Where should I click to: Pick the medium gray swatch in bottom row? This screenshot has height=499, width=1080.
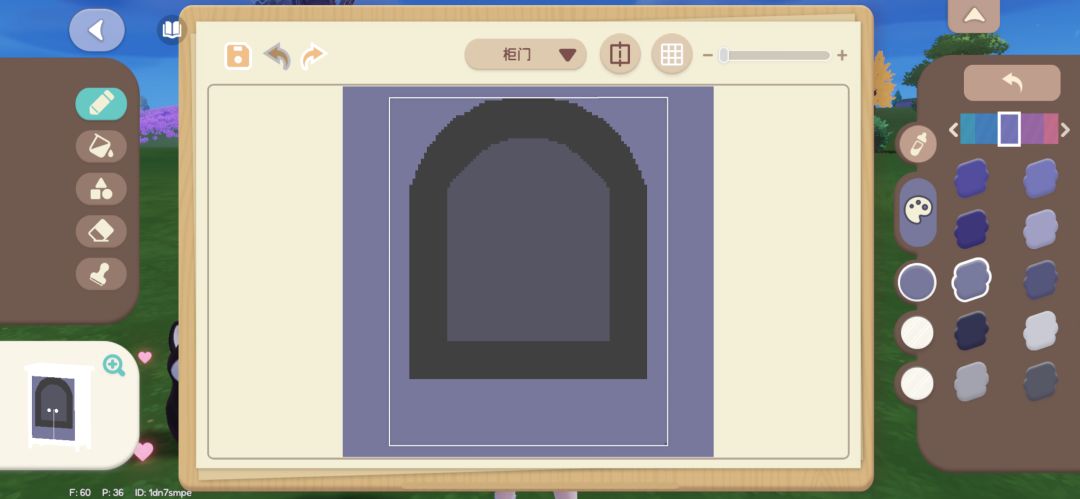pos(971,382)
